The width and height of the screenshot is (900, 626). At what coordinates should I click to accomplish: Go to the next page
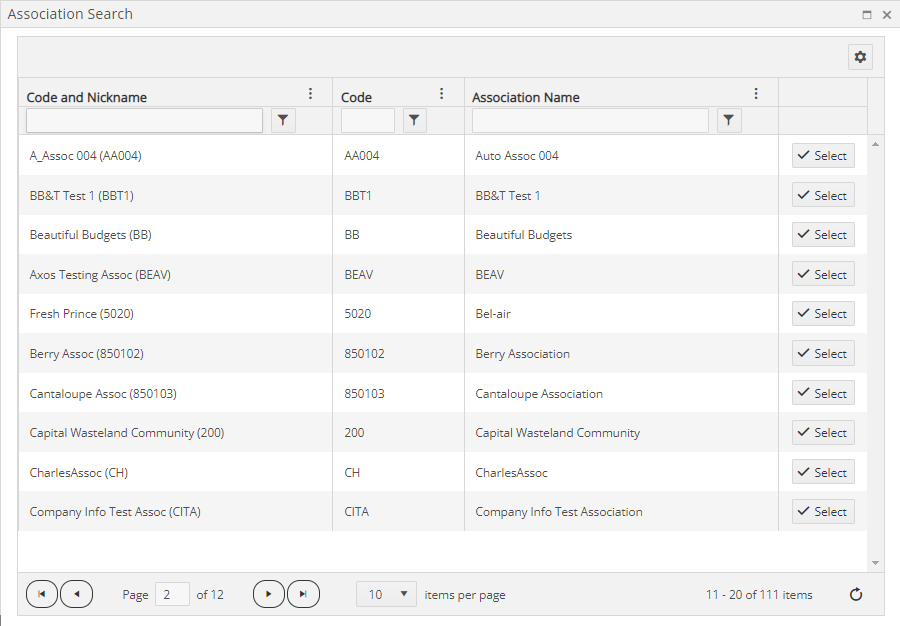268,594
